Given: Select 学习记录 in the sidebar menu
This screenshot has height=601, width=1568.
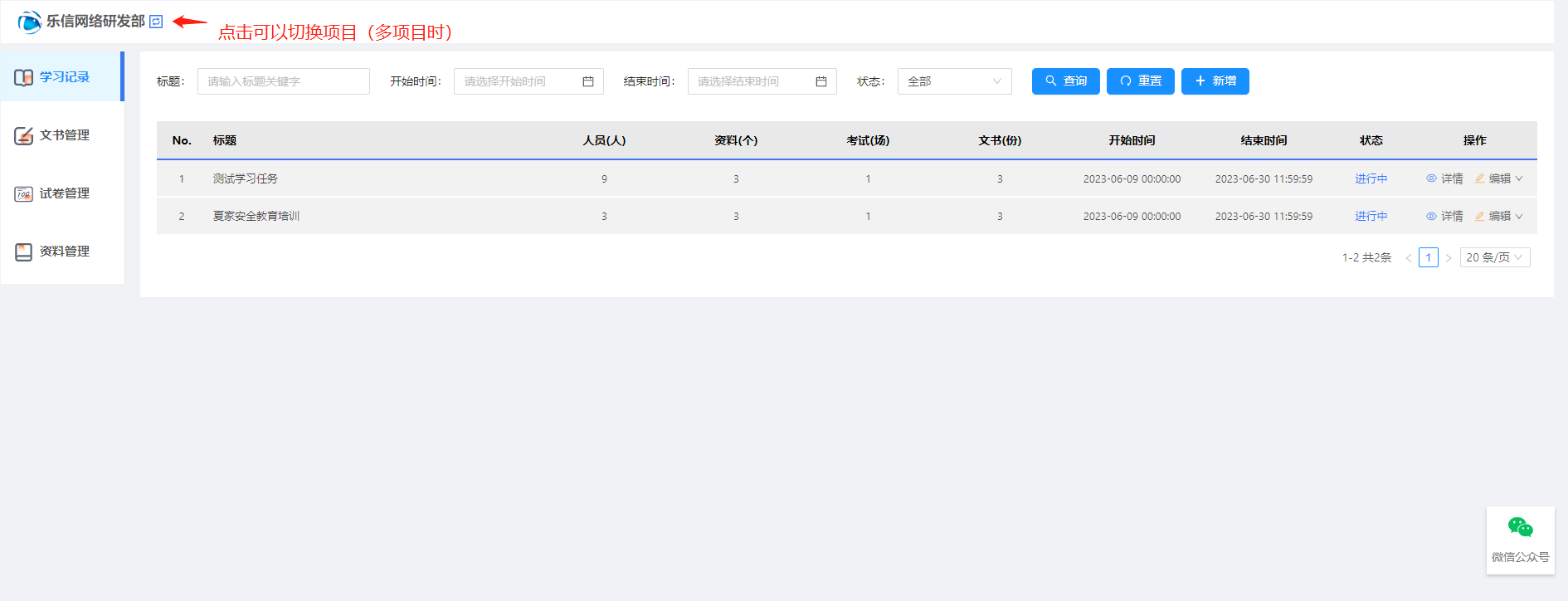Looking at the screenshot, I should point(63,77).
